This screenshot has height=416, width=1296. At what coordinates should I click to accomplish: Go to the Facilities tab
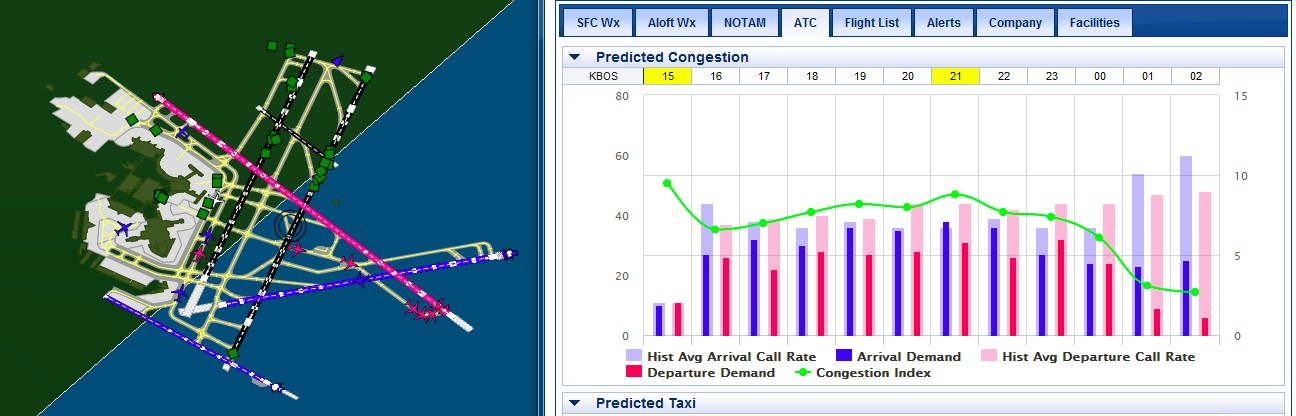coord(1094,22)
